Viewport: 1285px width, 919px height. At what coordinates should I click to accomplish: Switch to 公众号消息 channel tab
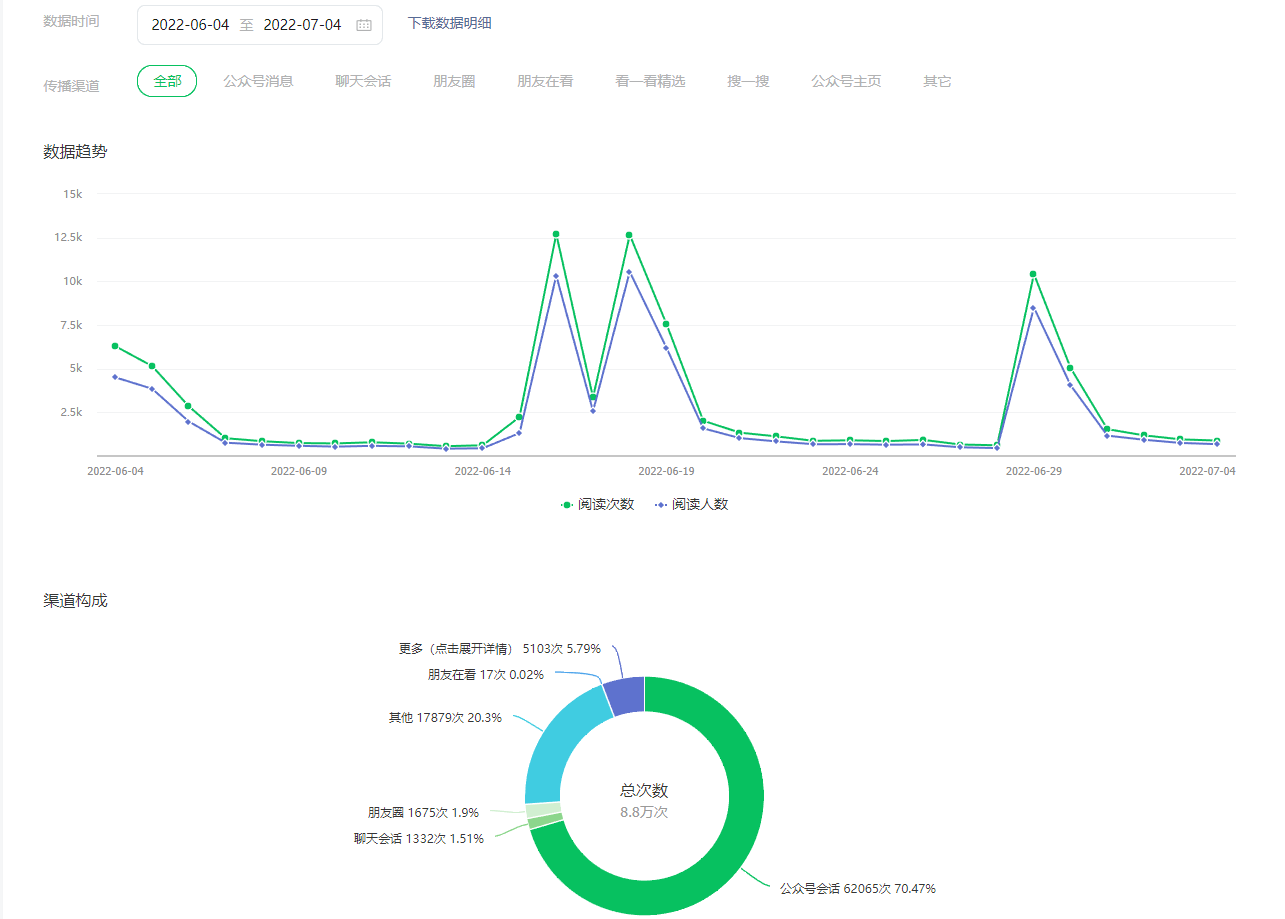258,81
